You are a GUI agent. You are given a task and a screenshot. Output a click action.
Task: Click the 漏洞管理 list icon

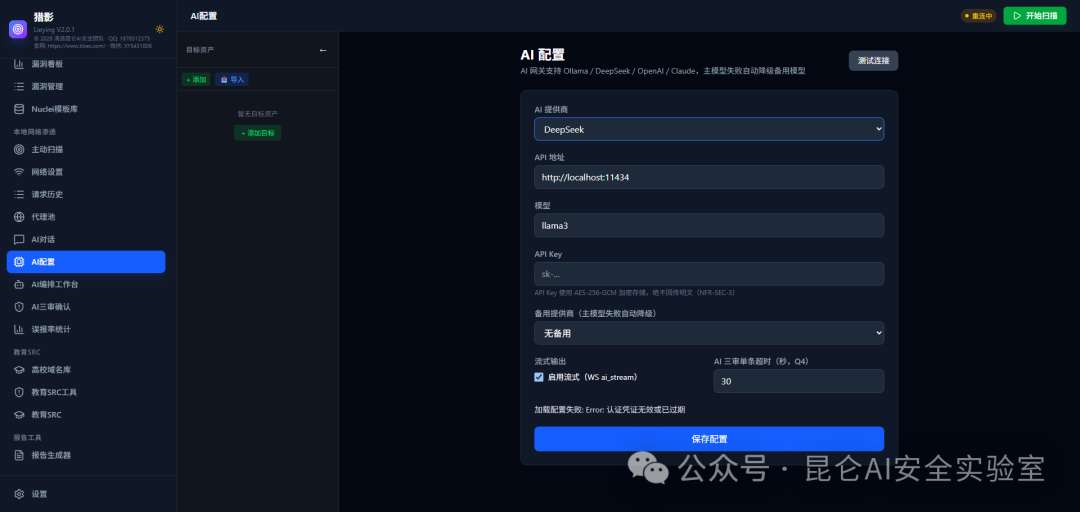(x=19, y=87)
